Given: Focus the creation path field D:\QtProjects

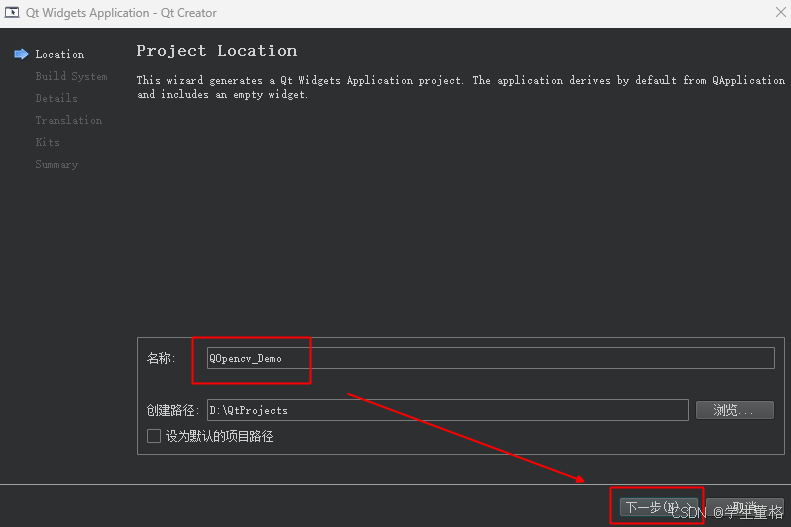Looking at the screenshot, I should pyautogui.click(x=447, y=410).
